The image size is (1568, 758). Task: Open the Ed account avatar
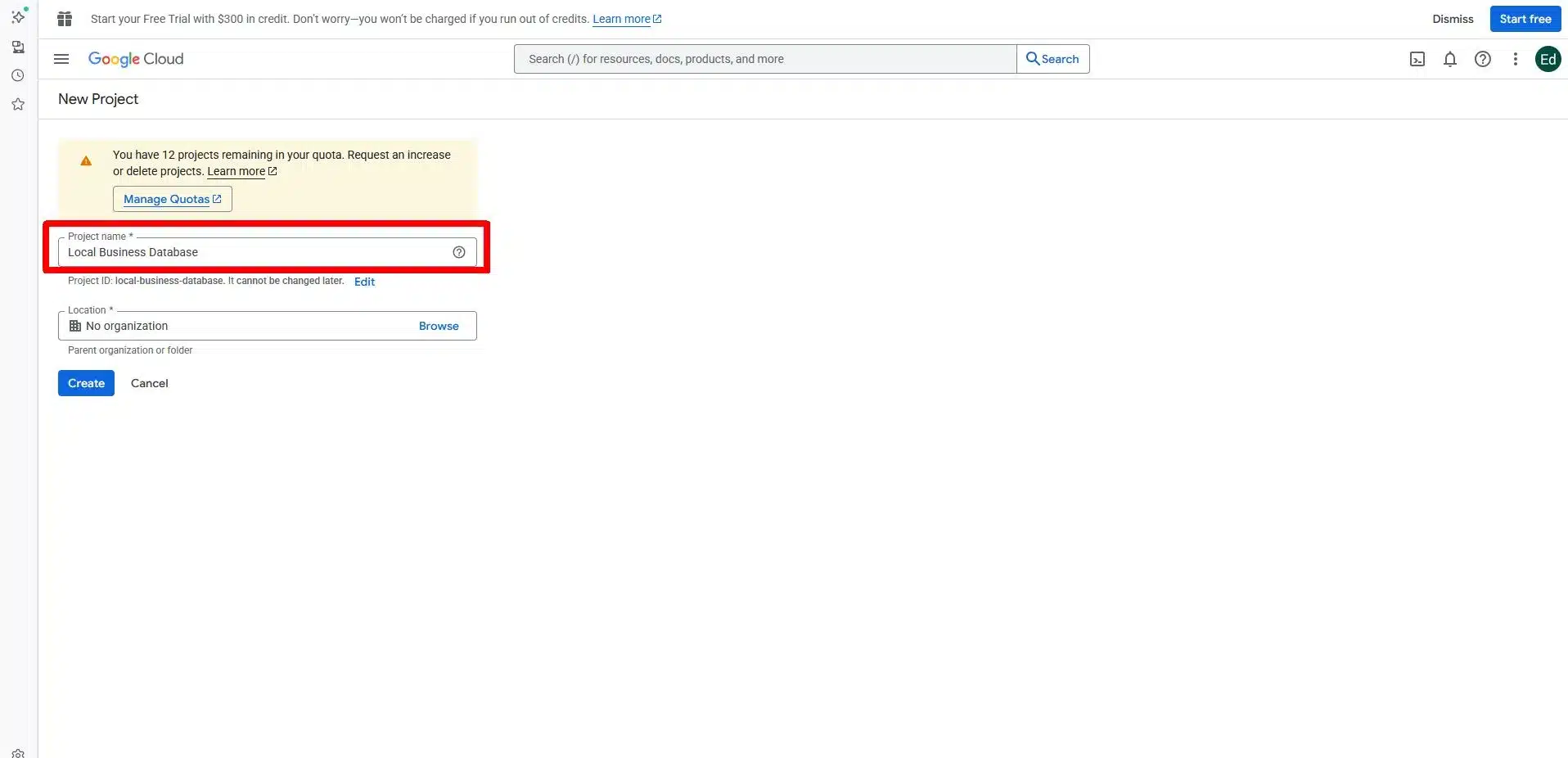(x=1547, y=59)
